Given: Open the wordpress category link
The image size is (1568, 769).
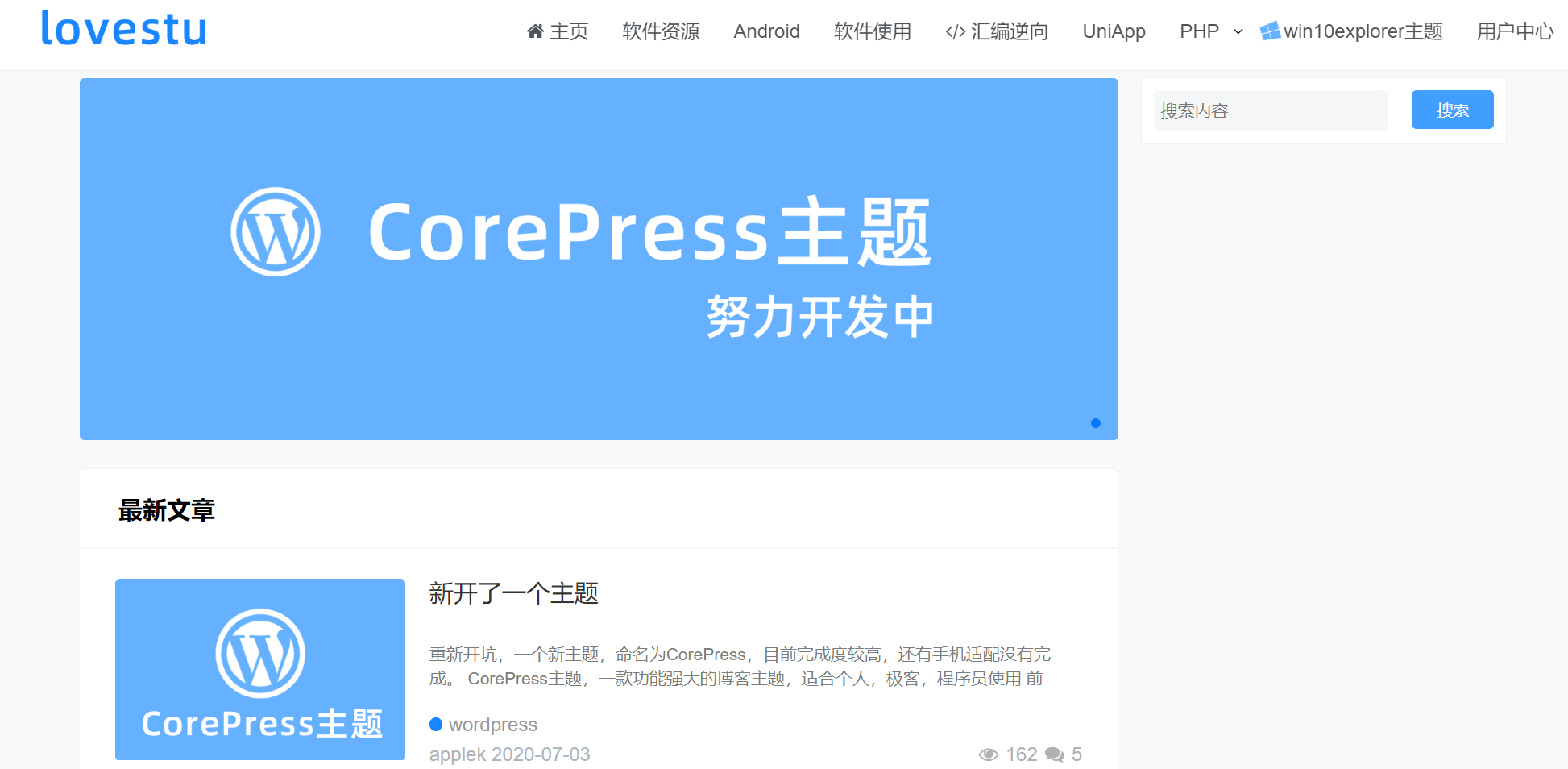Looking at the screenshot, I should tap(493, 725).
